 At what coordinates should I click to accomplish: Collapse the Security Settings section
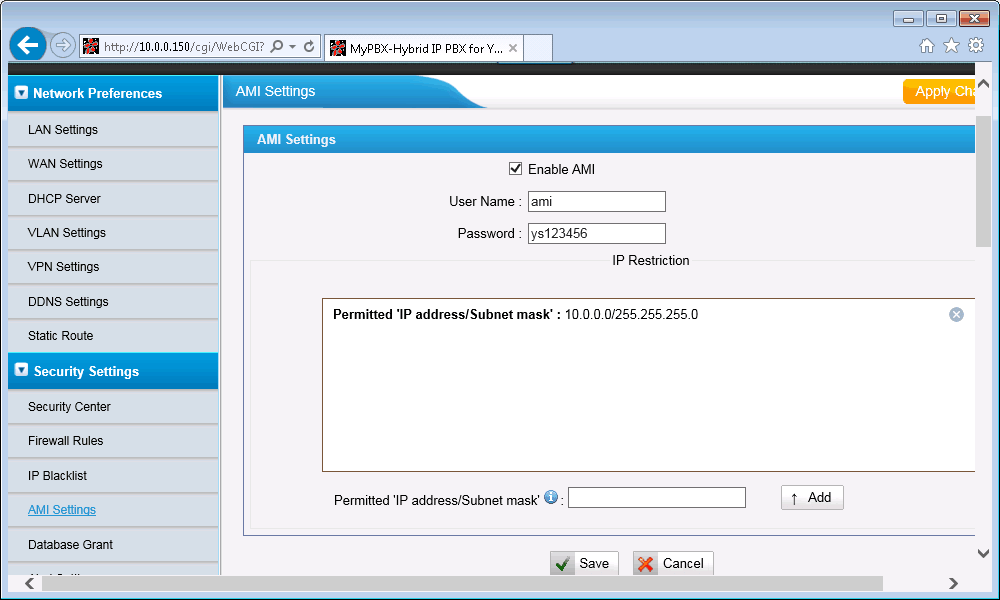pos(20,371)
